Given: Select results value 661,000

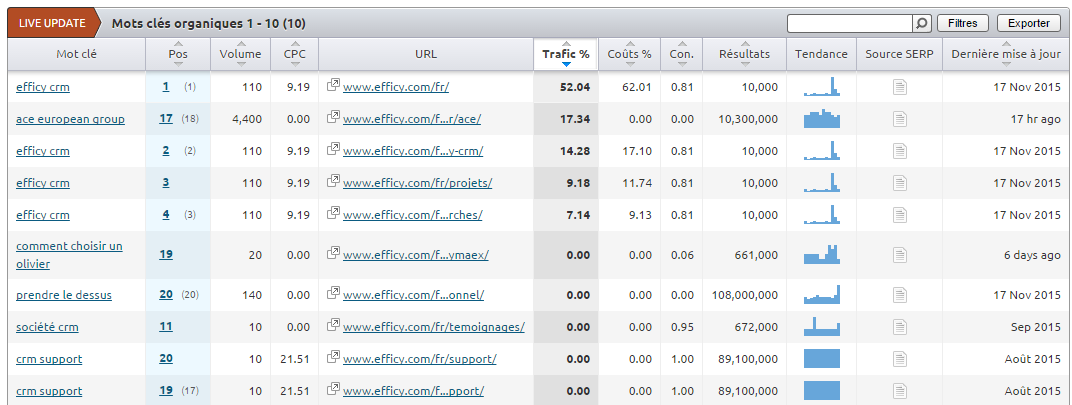Looking at the screenshot, I should pos(754,255).
